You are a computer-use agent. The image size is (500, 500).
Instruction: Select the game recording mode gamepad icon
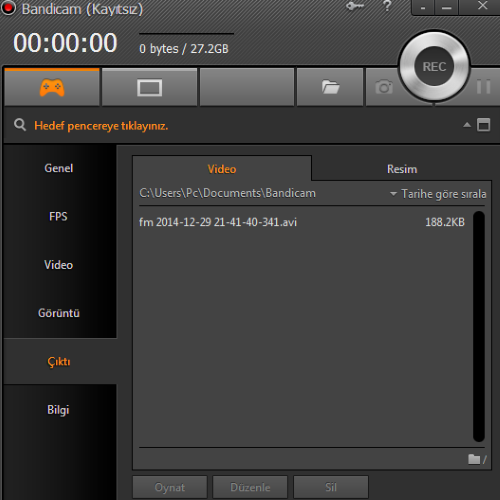tap(52, 88)
